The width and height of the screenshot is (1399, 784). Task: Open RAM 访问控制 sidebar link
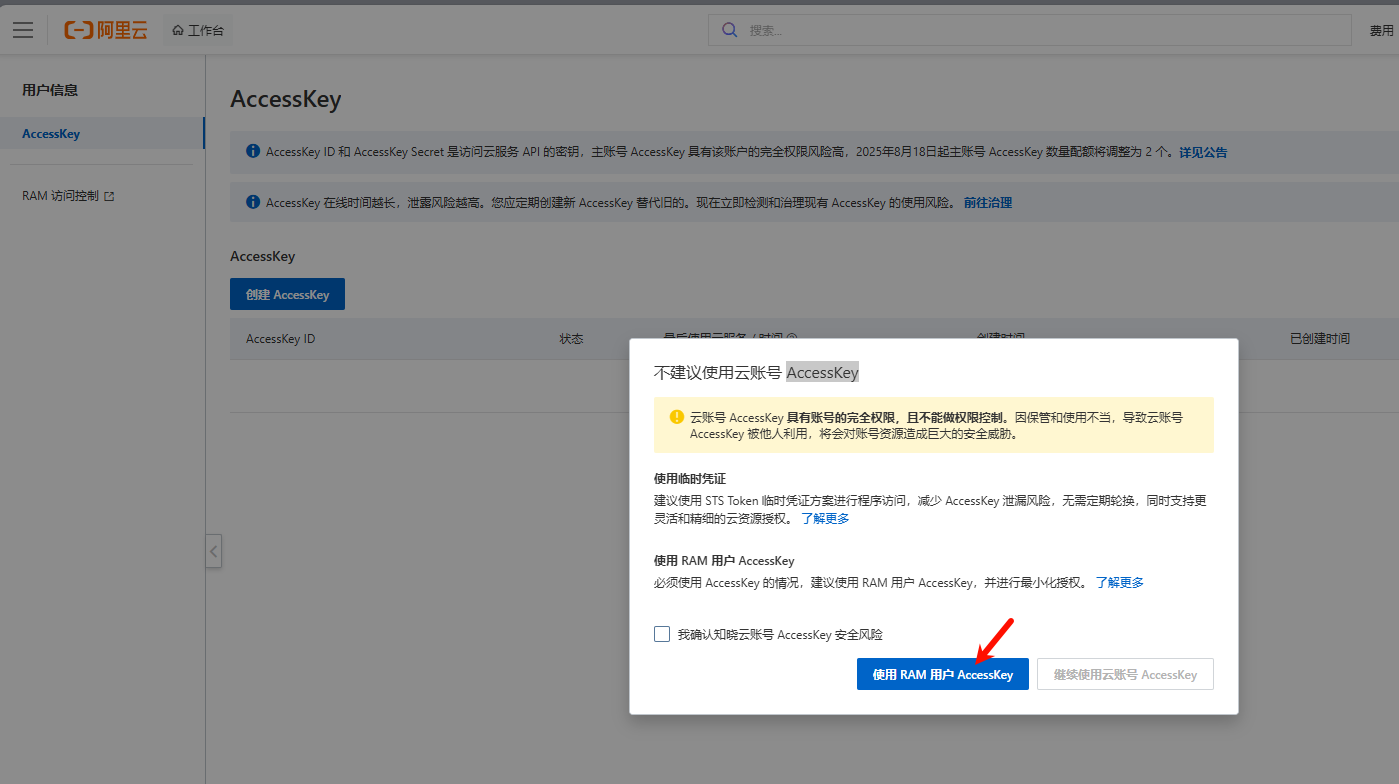pyautogui.click(x=60, y=196)
